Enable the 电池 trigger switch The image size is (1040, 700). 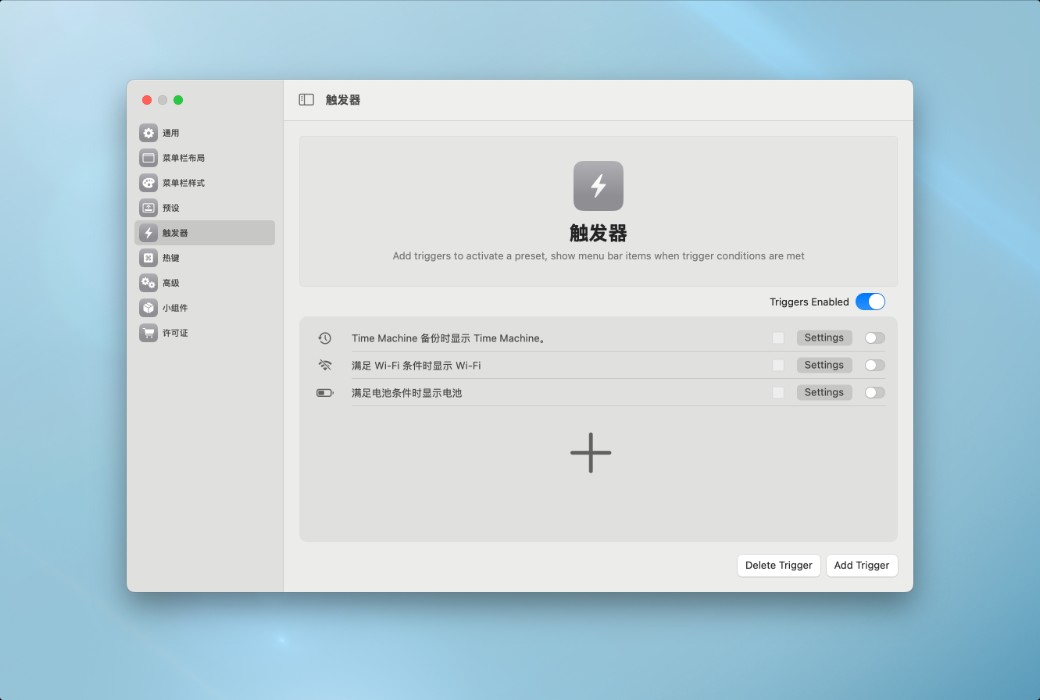(x=875, y=393)
